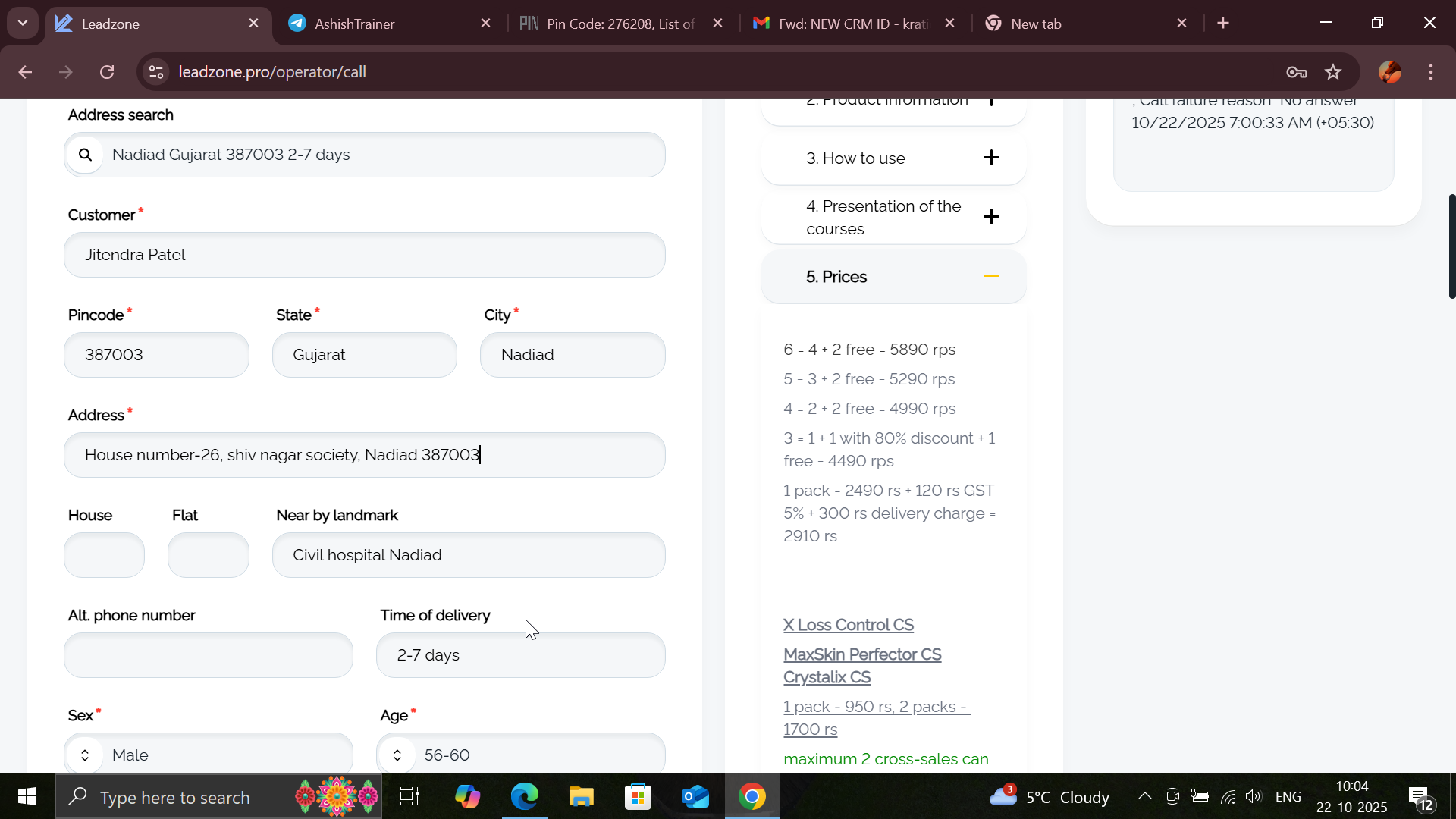Click the site information icon in address bar
Viewport: 1456px width, 819px height.
156,72
